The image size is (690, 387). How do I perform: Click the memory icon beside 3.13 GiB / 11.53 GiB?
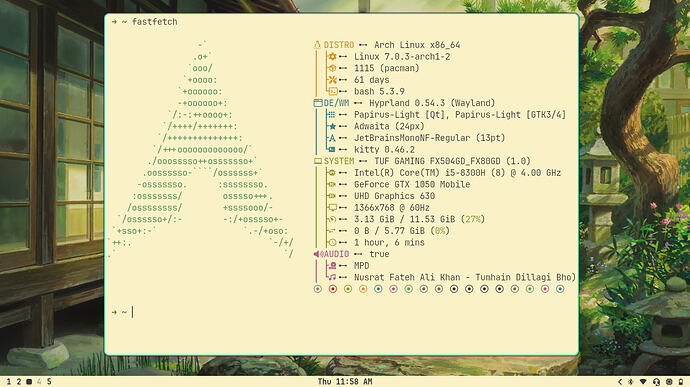pos(332,219)
